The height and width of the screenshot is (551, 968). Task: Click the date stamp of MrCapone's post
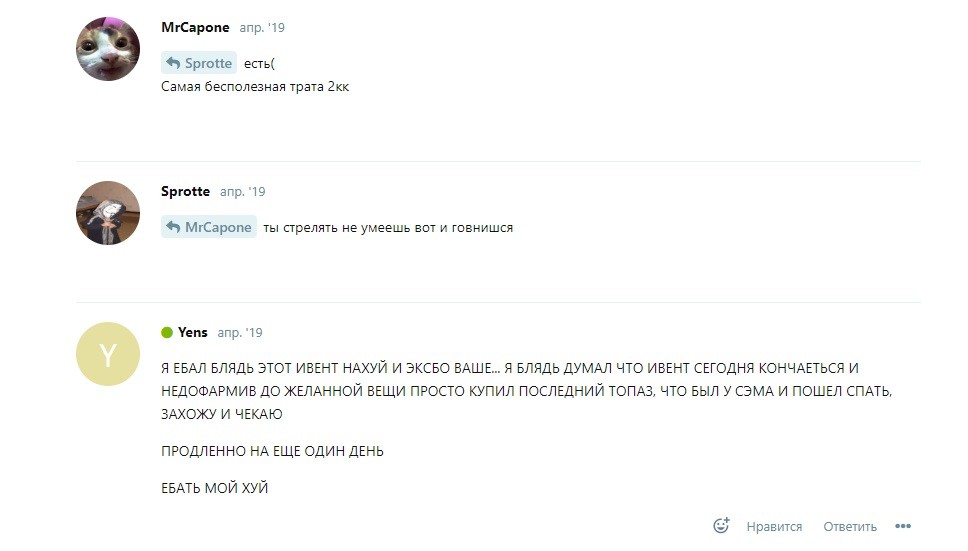pos(262,28)
